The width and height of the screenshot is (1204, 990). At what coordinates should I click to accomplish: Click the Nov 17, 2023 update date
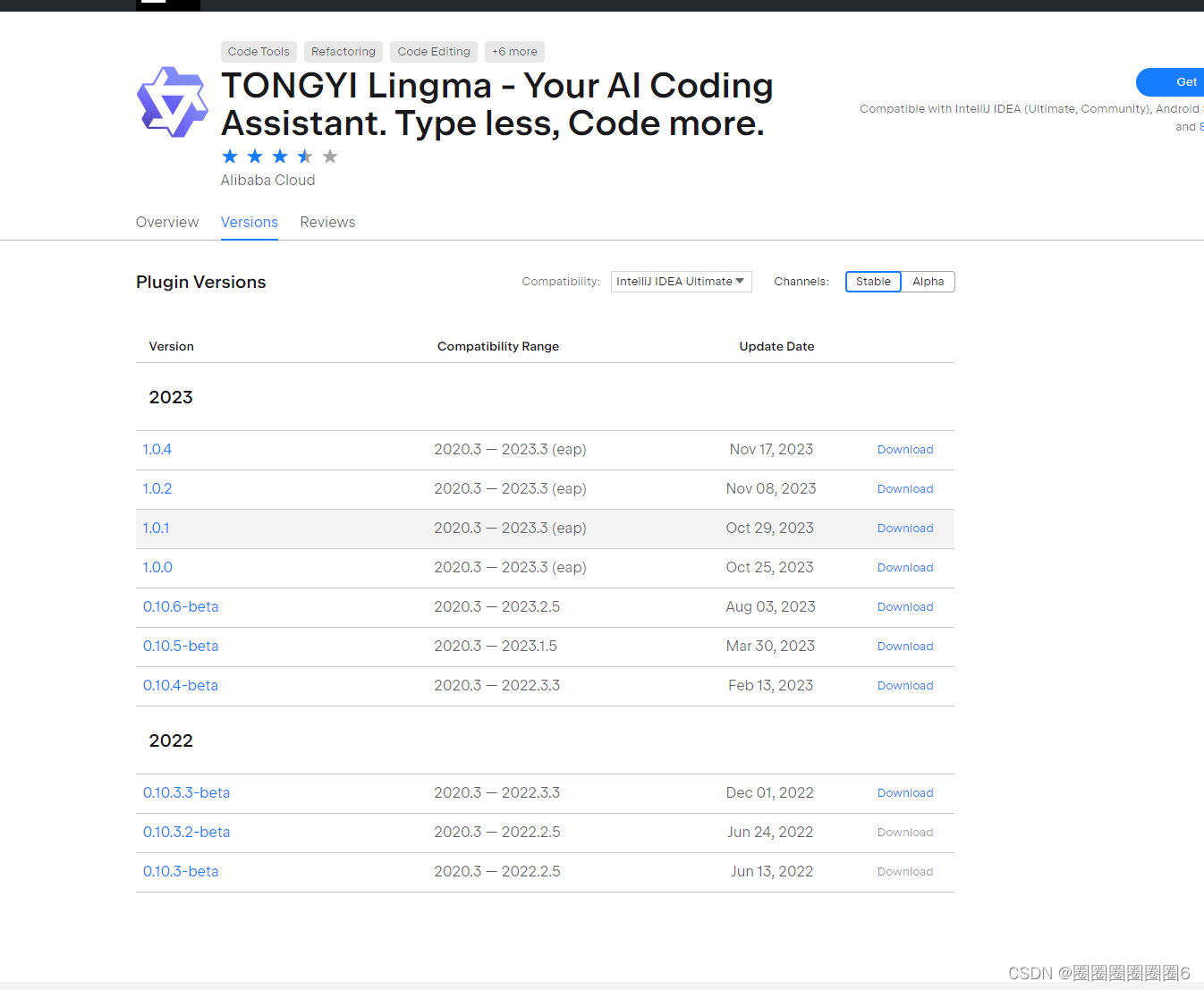pos(771,450)
